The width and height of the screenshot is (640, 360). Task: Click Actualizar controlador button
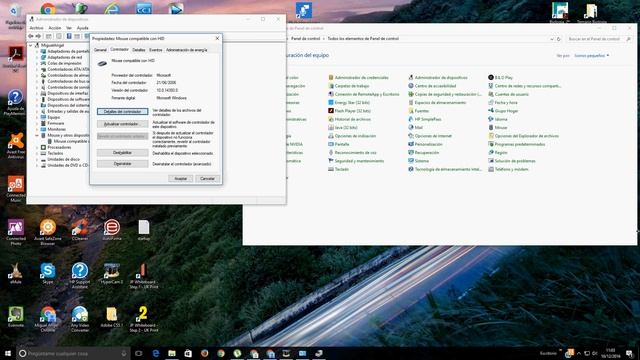click(122, 124)
